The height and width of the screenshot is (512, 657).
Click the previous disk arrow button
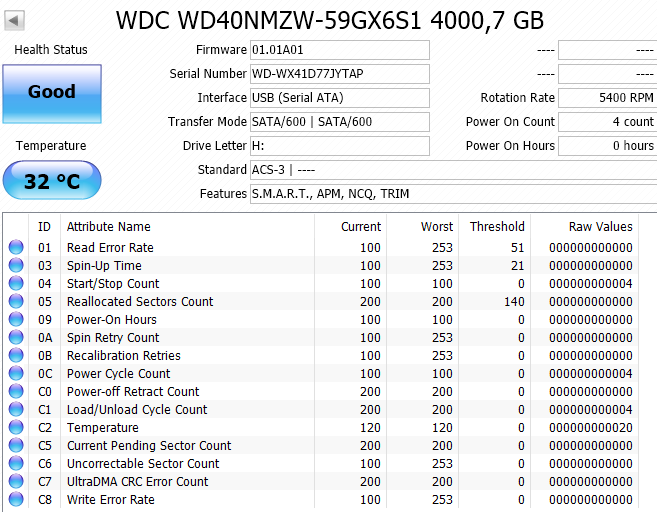click(16, 20)
